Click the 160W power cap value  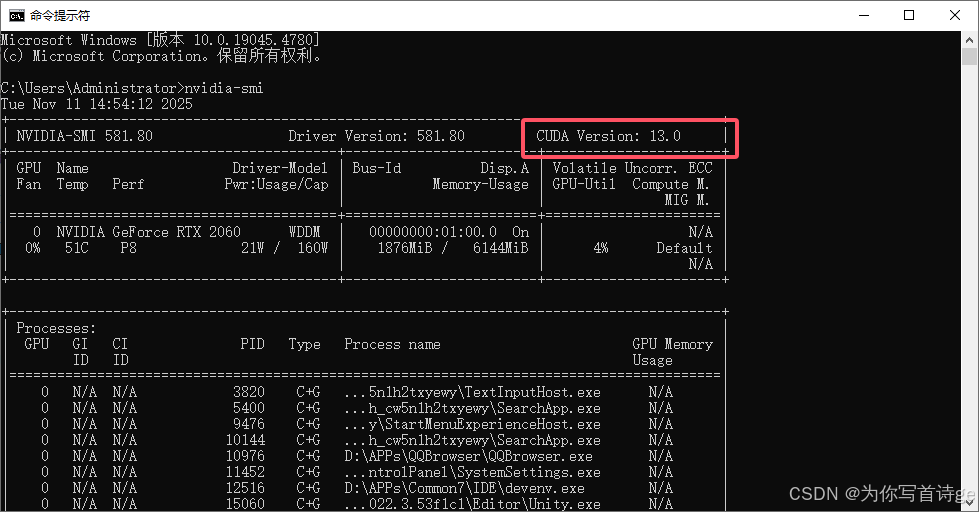313,249
